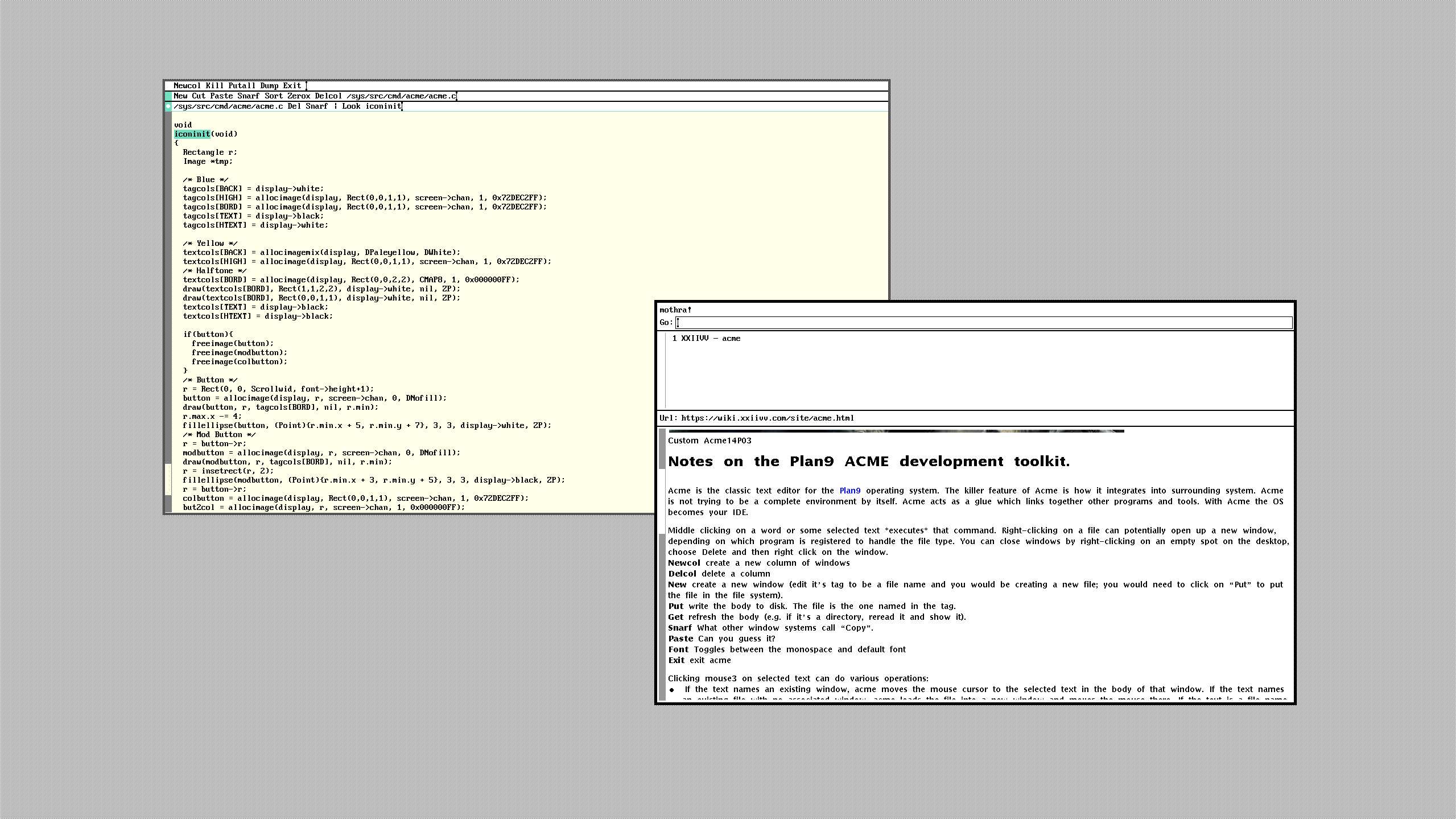Select history entry '1 XXIIVV – acme' in mothra

point(706,339)
